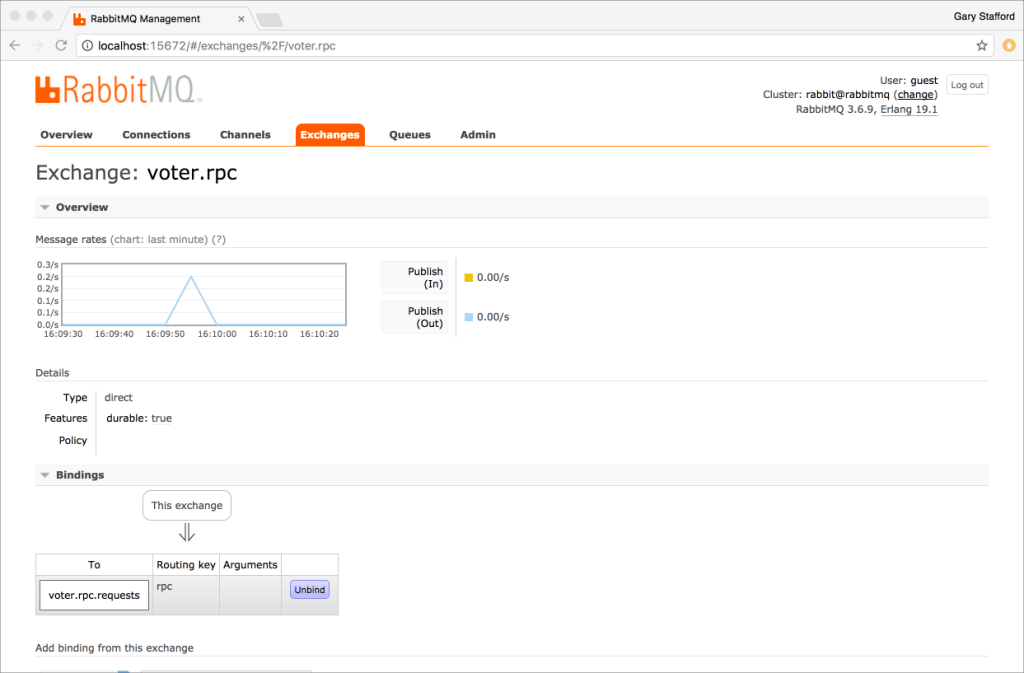The height and width of the screenshot is (673, 1024).
Task: Click the Arguments column header
Action: click(x=250, y=565)
